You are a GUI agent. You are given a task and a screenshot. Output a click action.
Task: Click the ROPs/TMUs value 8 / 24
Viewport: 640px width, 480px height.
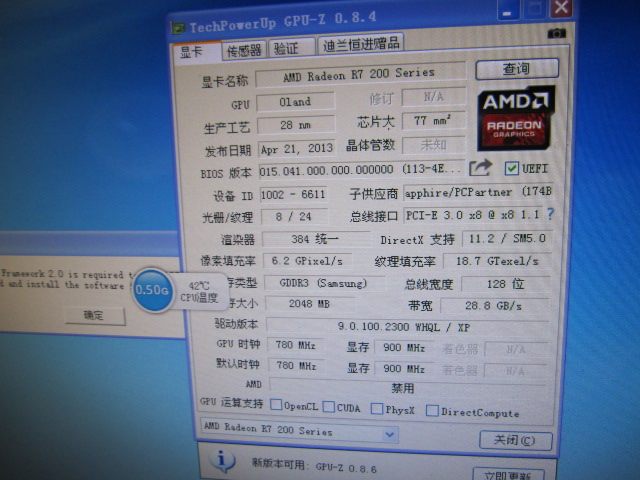(x=294, y=216)
